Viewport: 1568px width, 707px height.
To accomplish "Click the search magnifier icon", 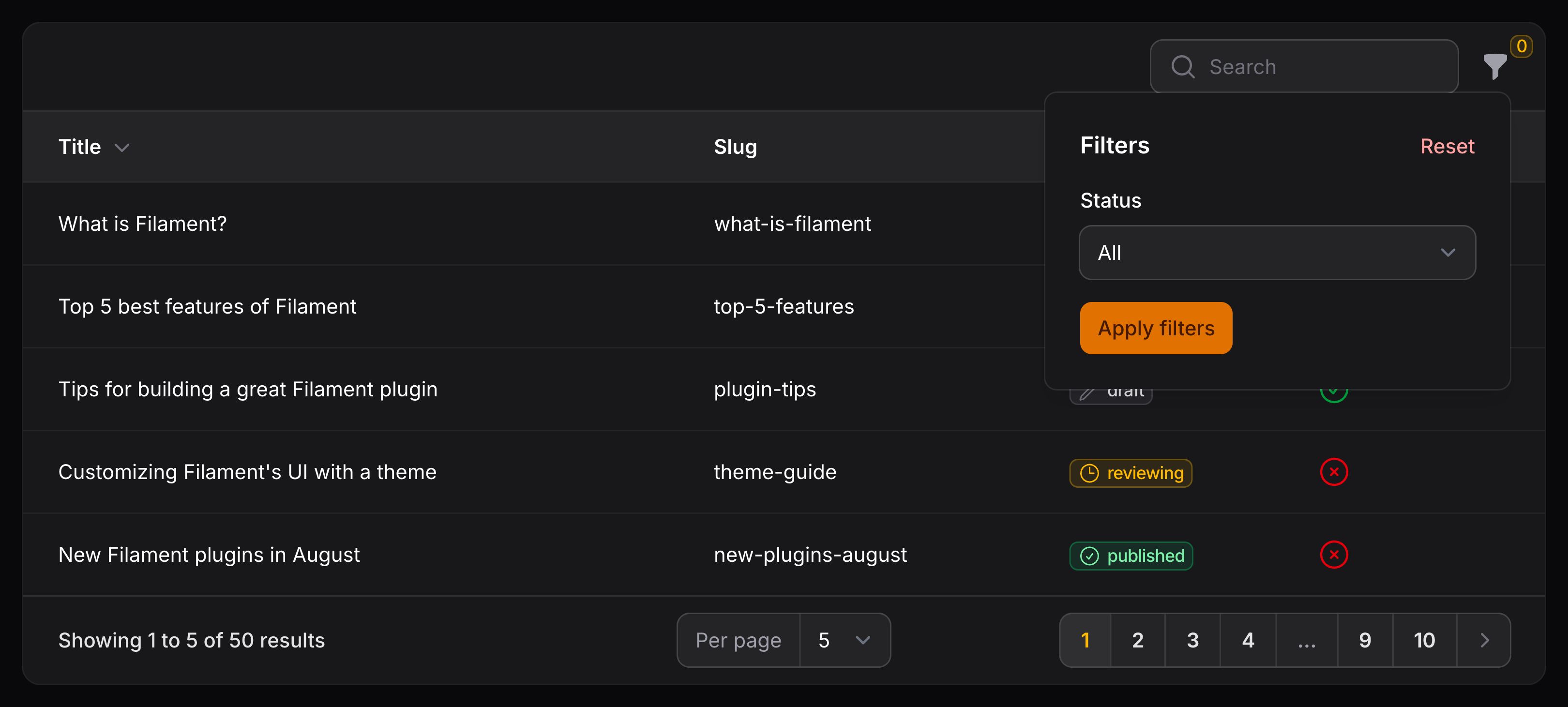I will pos(1183,66).
